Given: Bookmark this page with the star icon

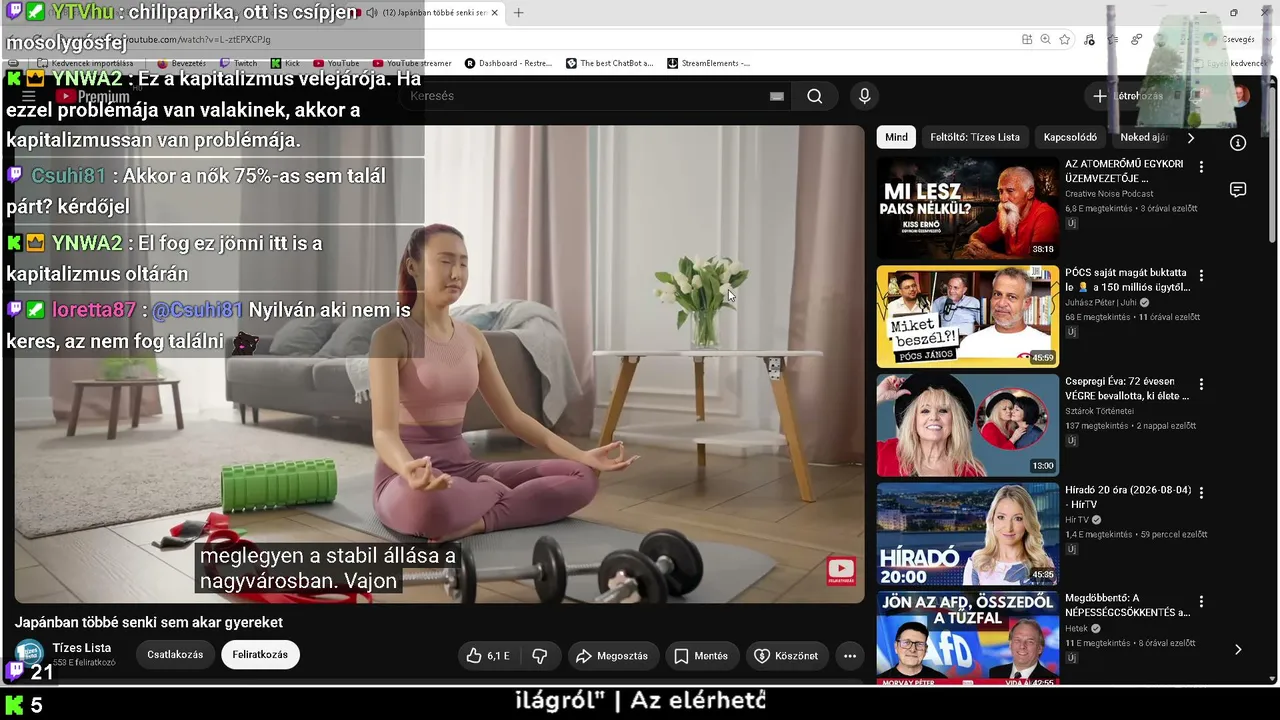Looking at the screenshot, I should tap(1065, 39).
